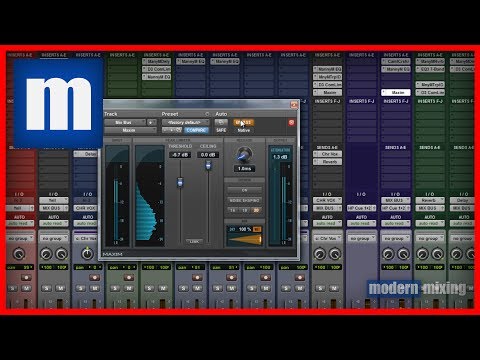Record-enable the red channel strip

click(x=26, y=277)
